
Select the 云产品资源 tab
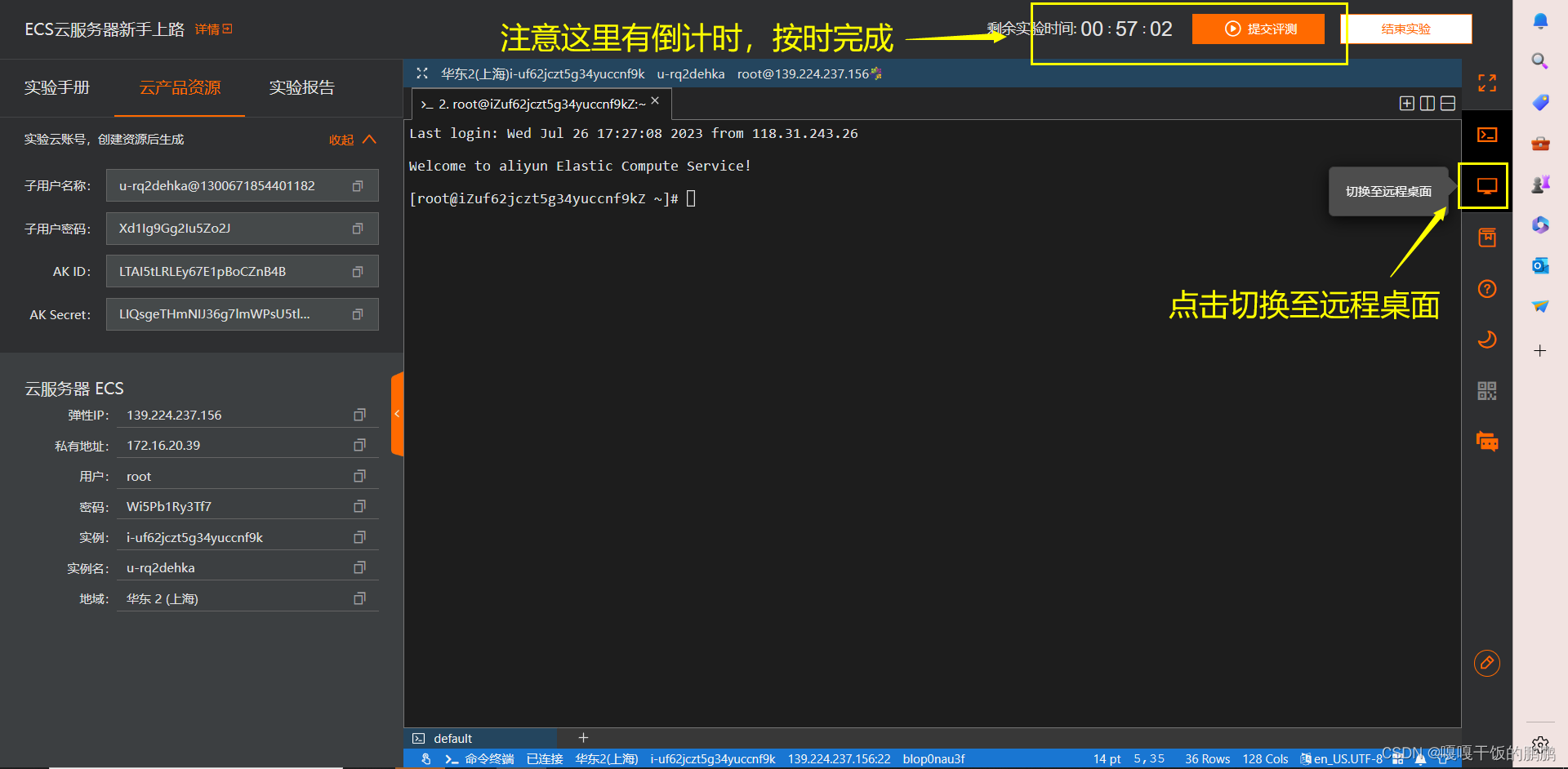tap(180, 87)
